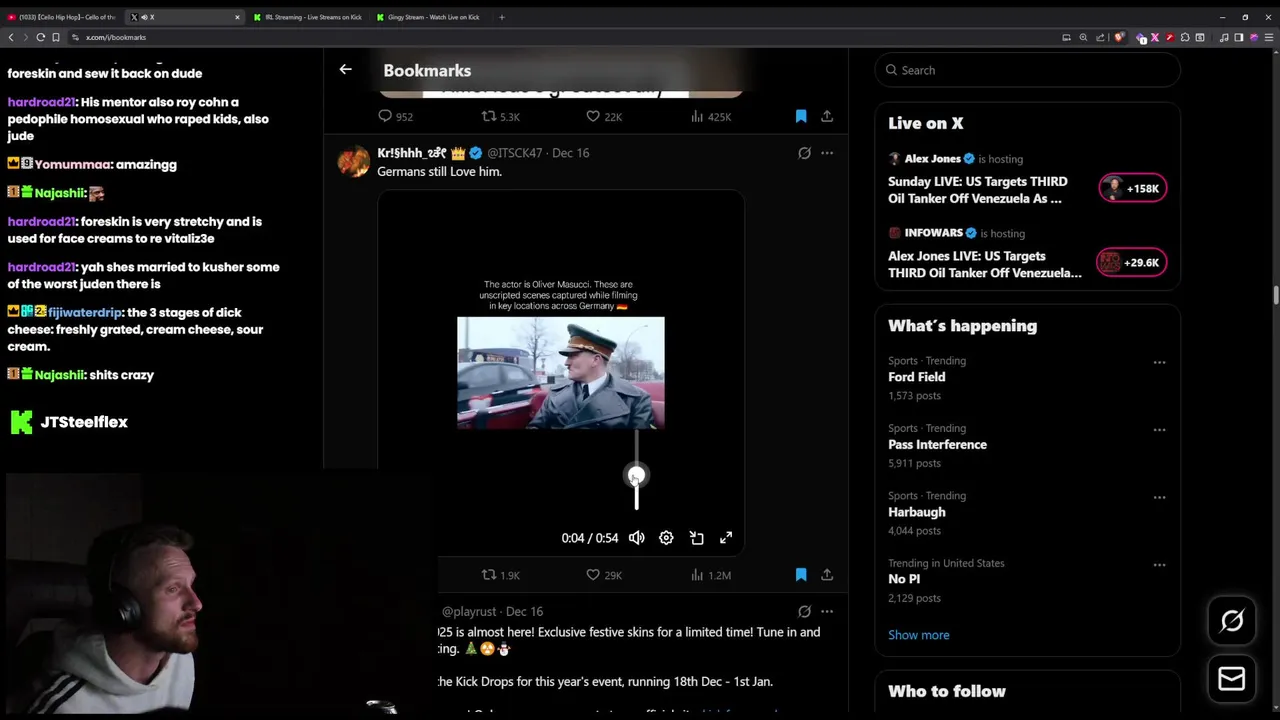1280x720 pixels.
Task: Switch to IRL Streaming Kick tab
Action: (308, 17)
